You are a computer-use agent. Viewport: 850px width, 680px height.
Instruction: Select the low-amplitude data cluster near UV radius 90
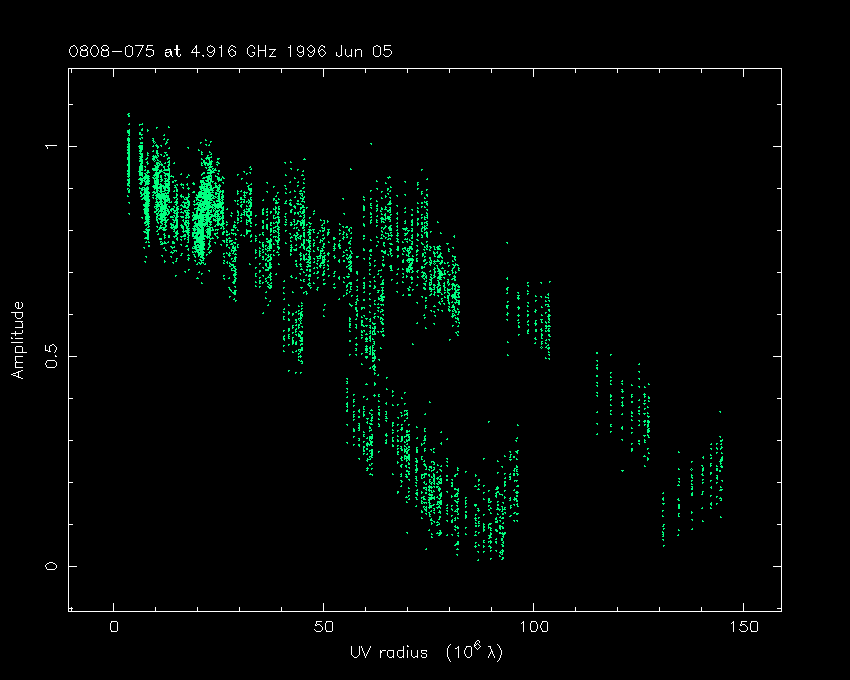tap(492, 515)
